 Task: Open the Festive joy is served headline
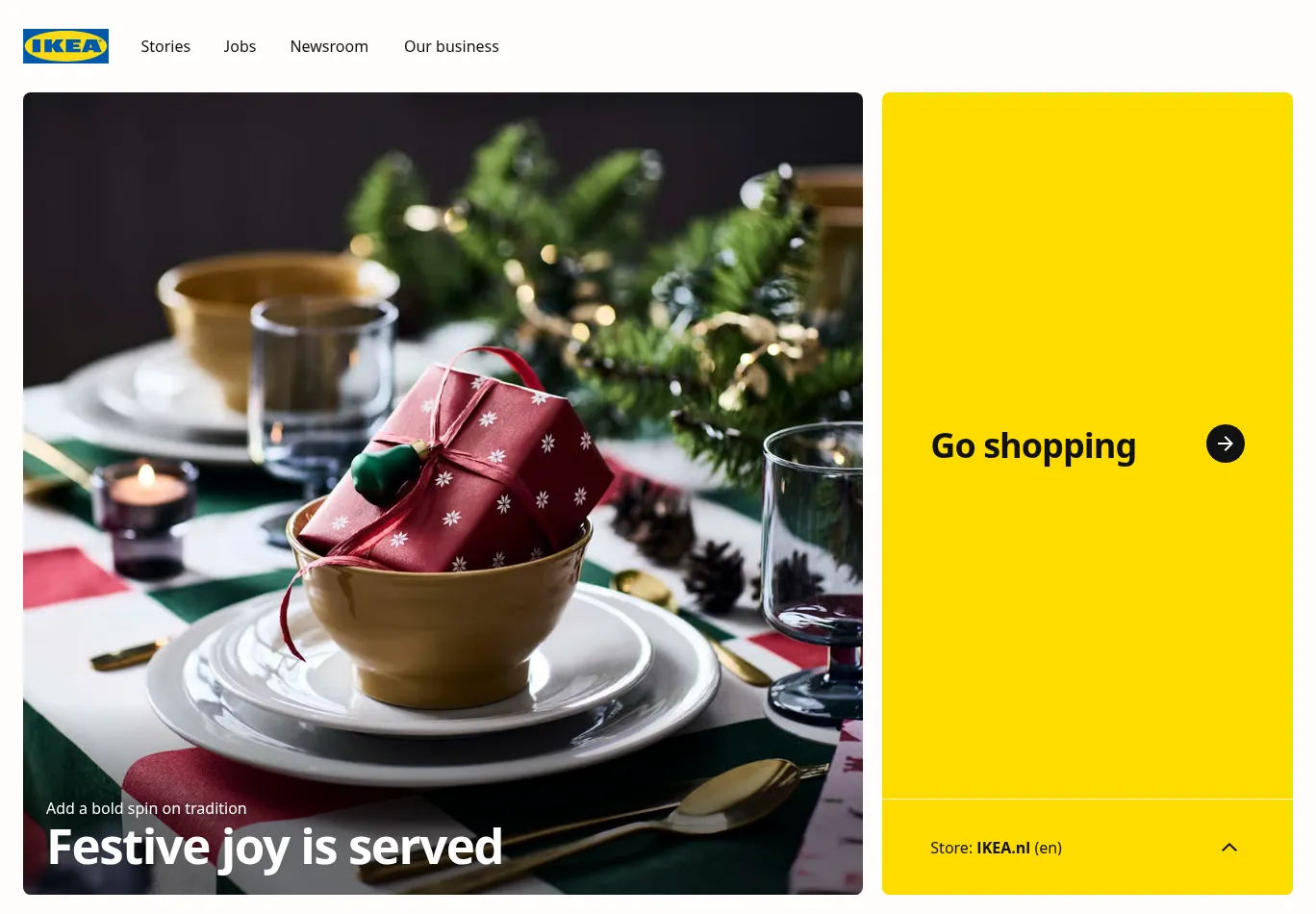(x=275, y=848)
